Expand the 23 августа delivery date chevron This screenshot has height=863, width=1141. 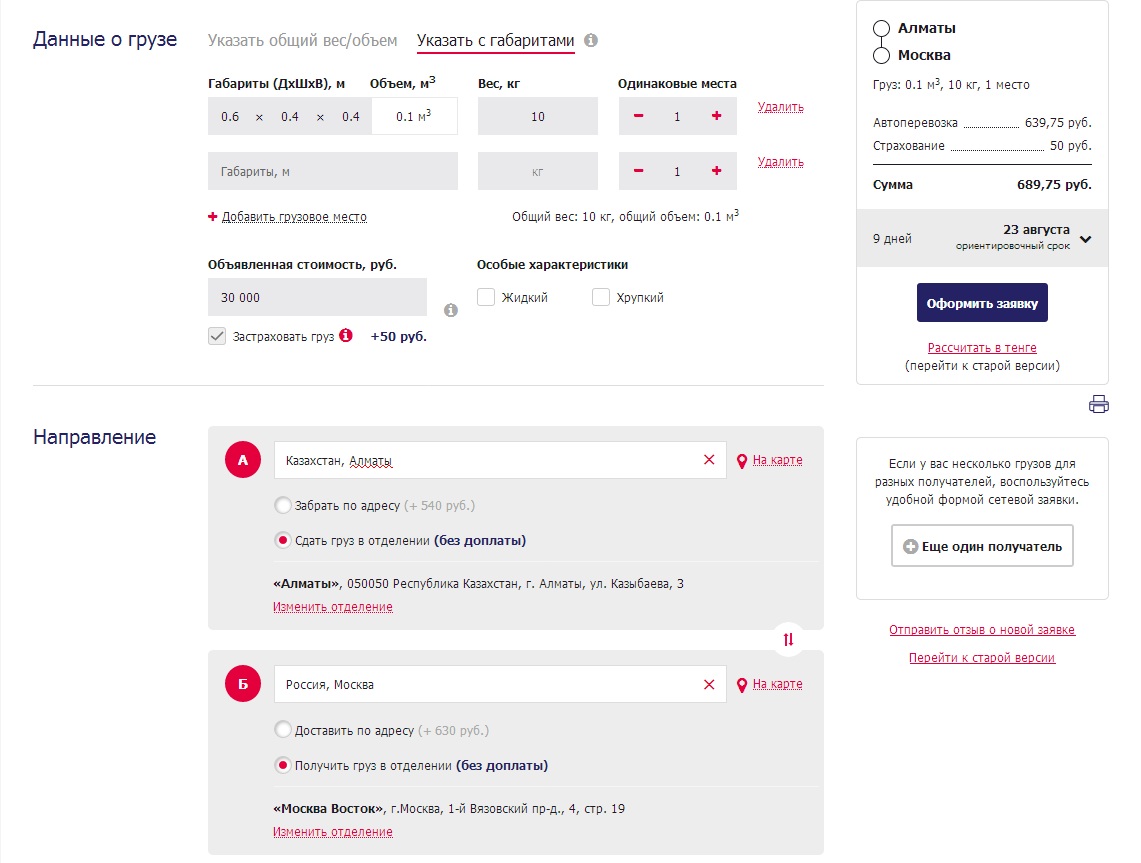tap(1085, 239)
